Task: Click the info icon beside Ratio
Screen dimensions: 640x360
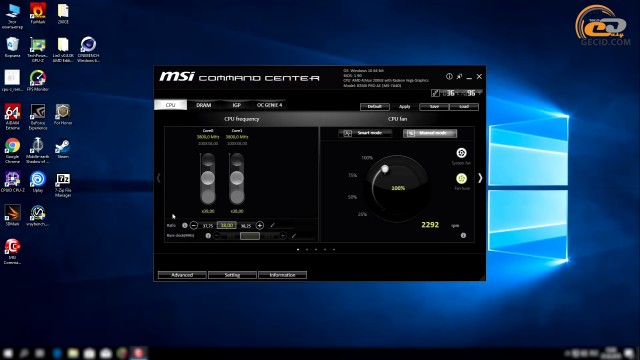Action: point(184,225)
